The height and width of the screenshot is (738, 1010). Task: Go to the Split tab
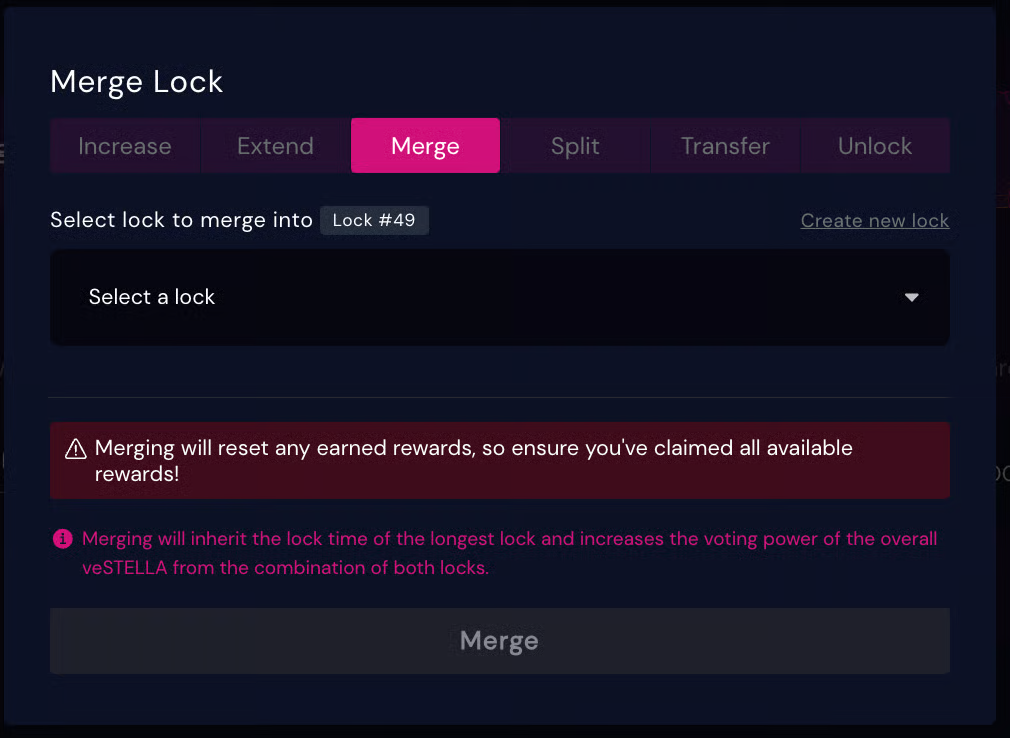coord(575,146)
